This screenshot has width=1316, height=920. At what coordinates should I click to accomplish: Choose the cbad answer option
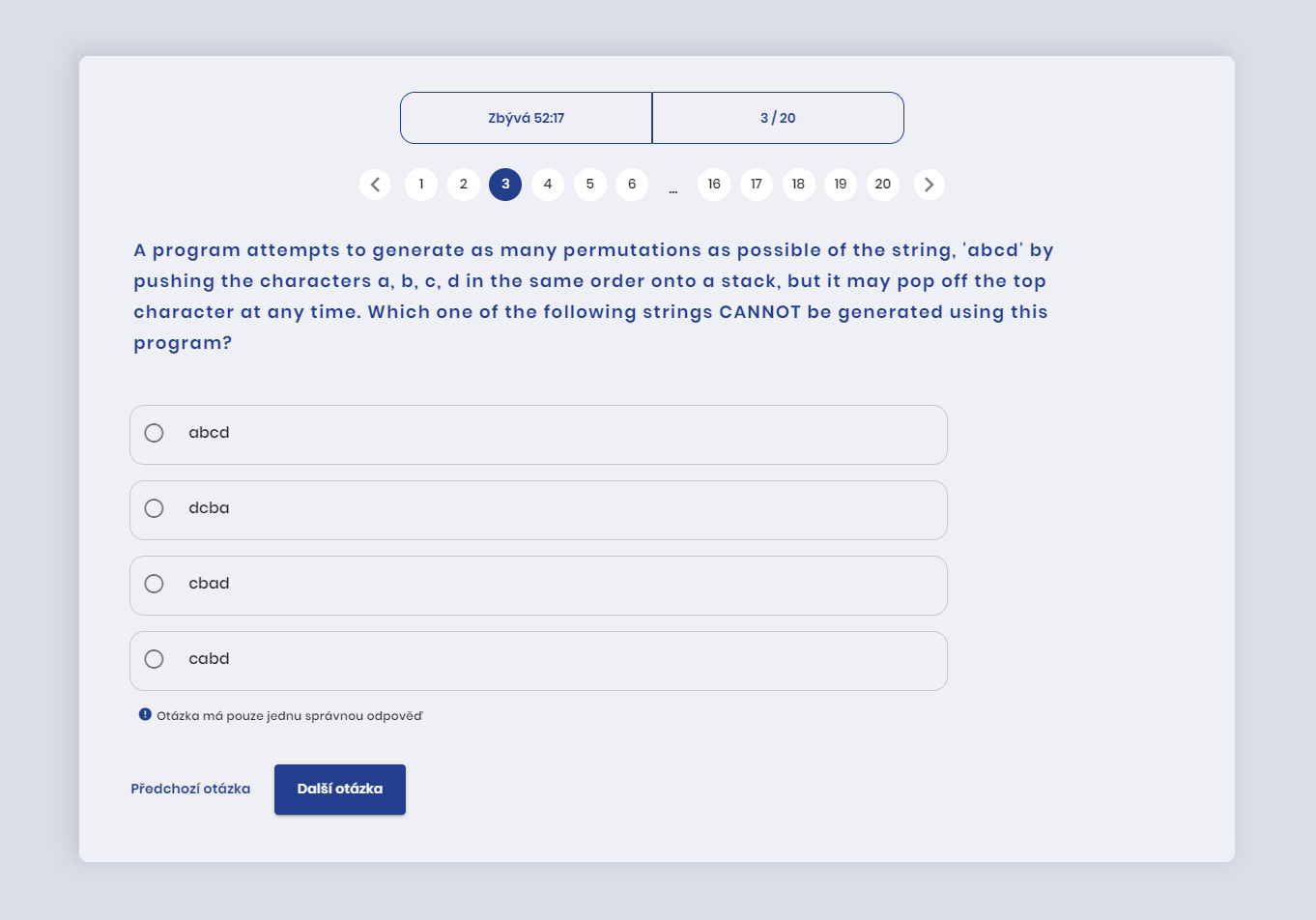538,586
